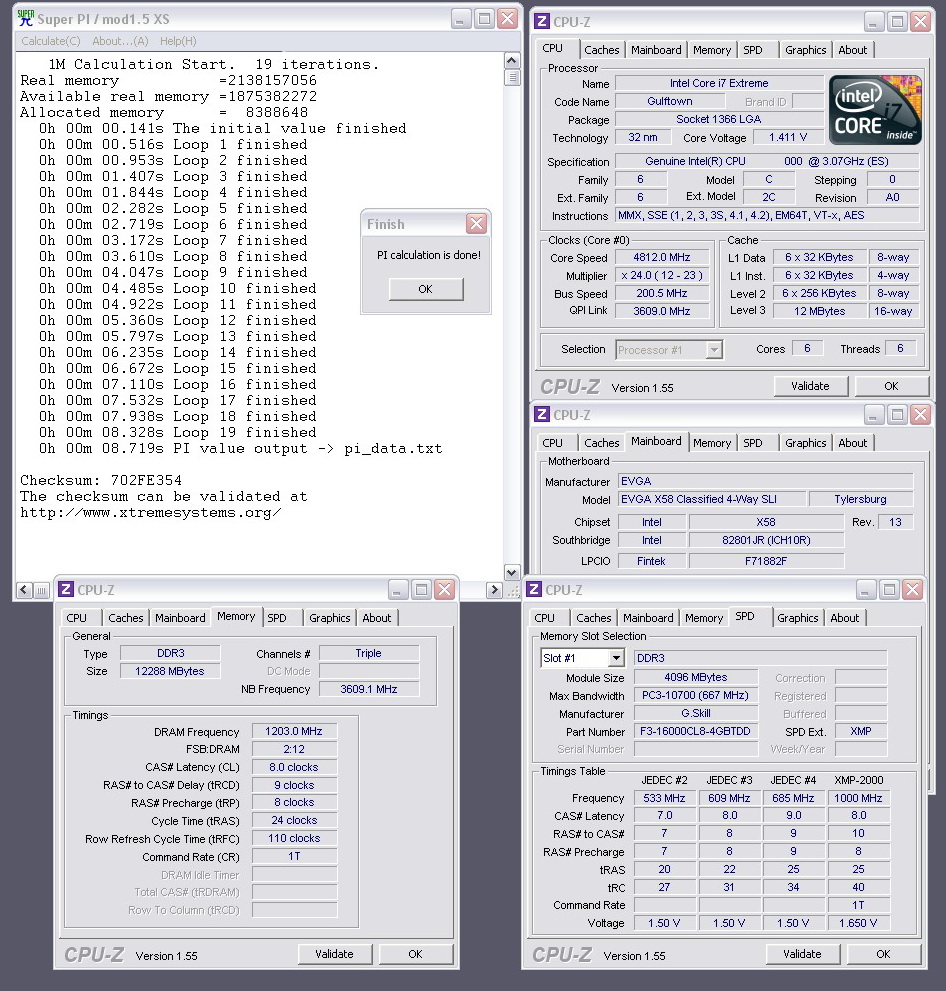The width and height of the screenshot is (946, 991).
Task: Click the Package value Socket 1366 LGA
Action: [719, 119]
